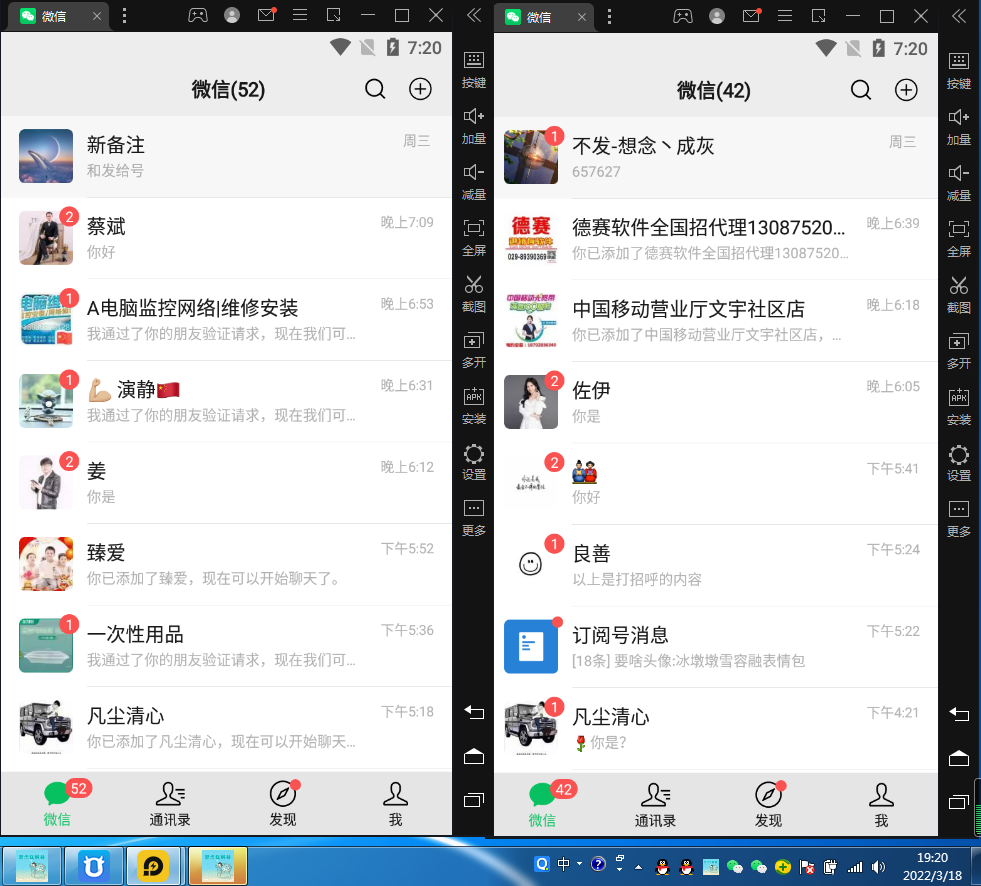Tap the plus icon in right WeChat window
The image size is (981, 886).
(x=906, y=90)
